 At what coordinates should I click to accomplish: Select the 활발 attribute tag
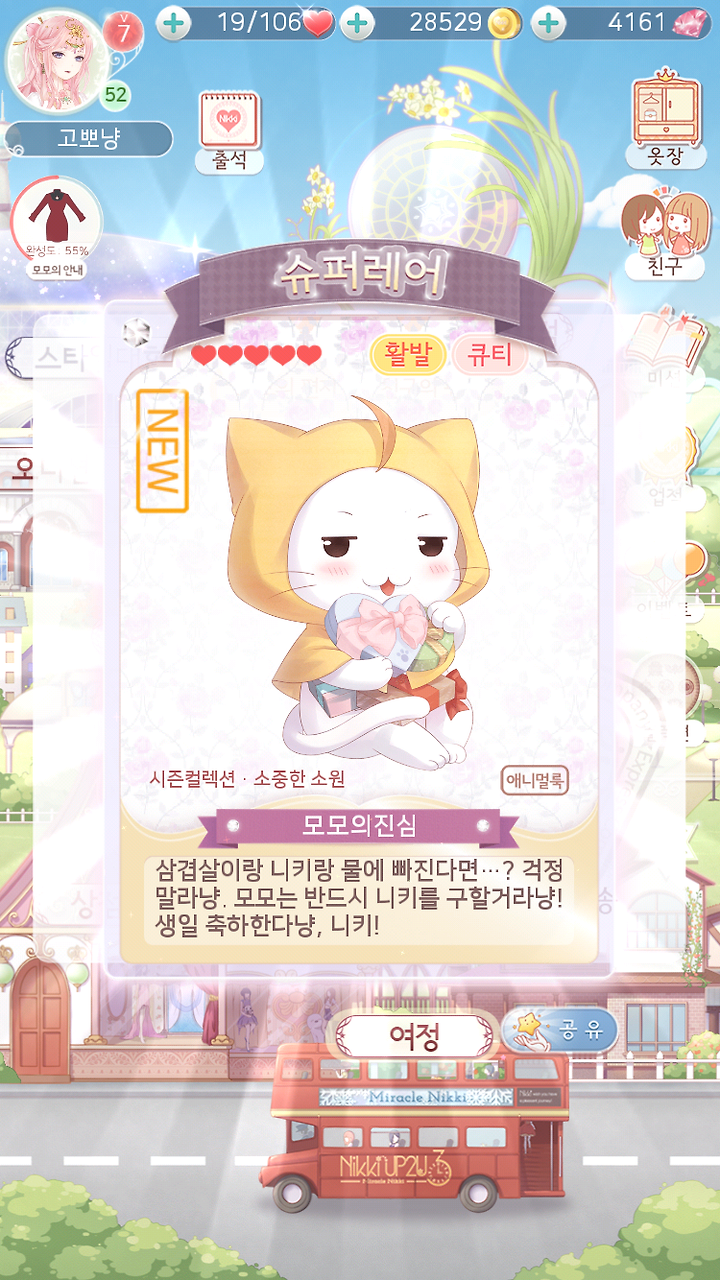(406, 355)
